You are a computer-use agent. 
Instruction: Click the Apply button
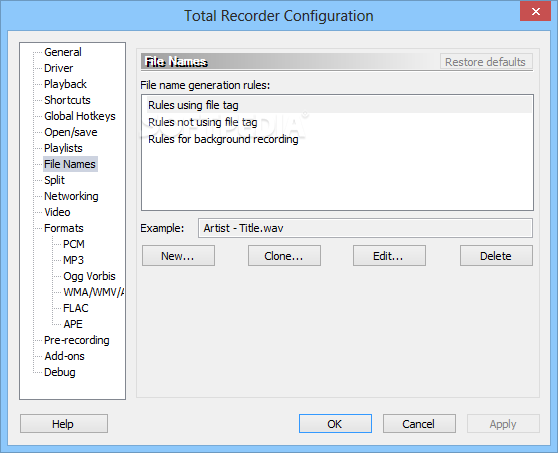pos(503,423)
